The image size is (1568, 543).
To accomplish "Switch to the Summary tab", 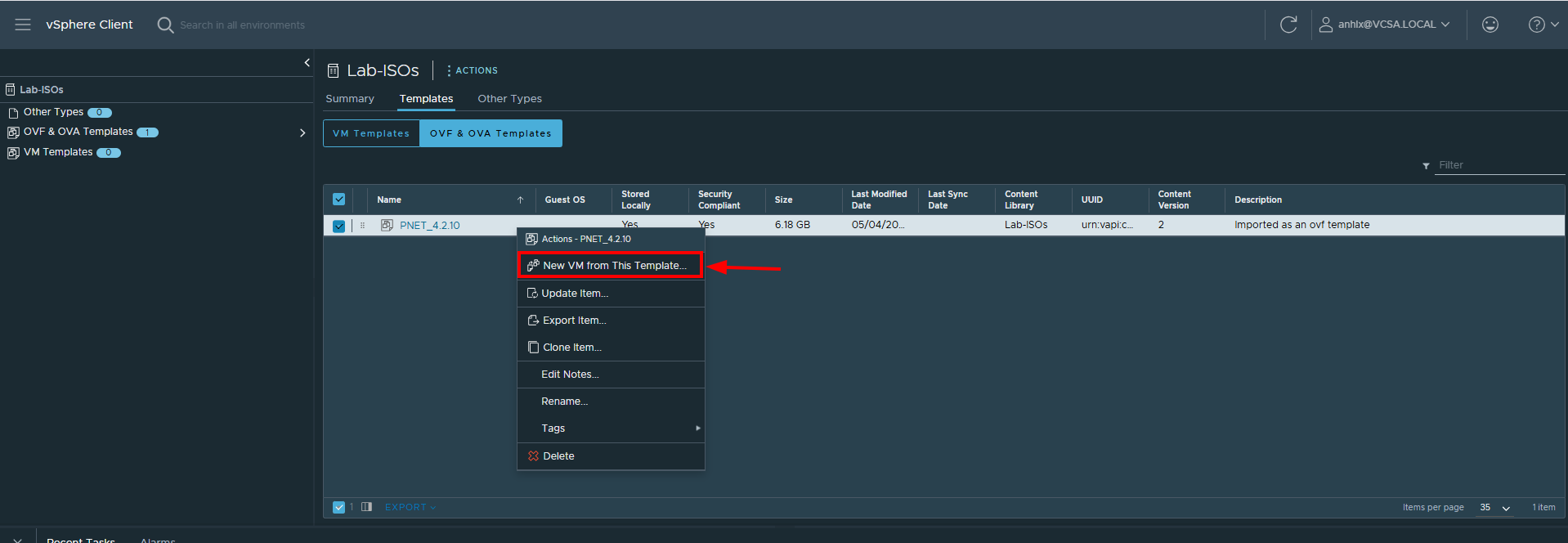I will [x=350, y=98].
